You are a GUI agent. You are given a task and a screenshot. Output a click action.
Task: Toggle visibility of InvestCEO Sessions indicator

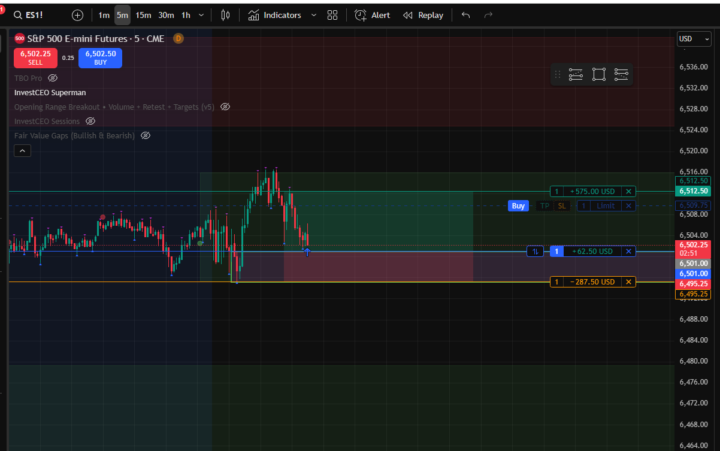90,121
